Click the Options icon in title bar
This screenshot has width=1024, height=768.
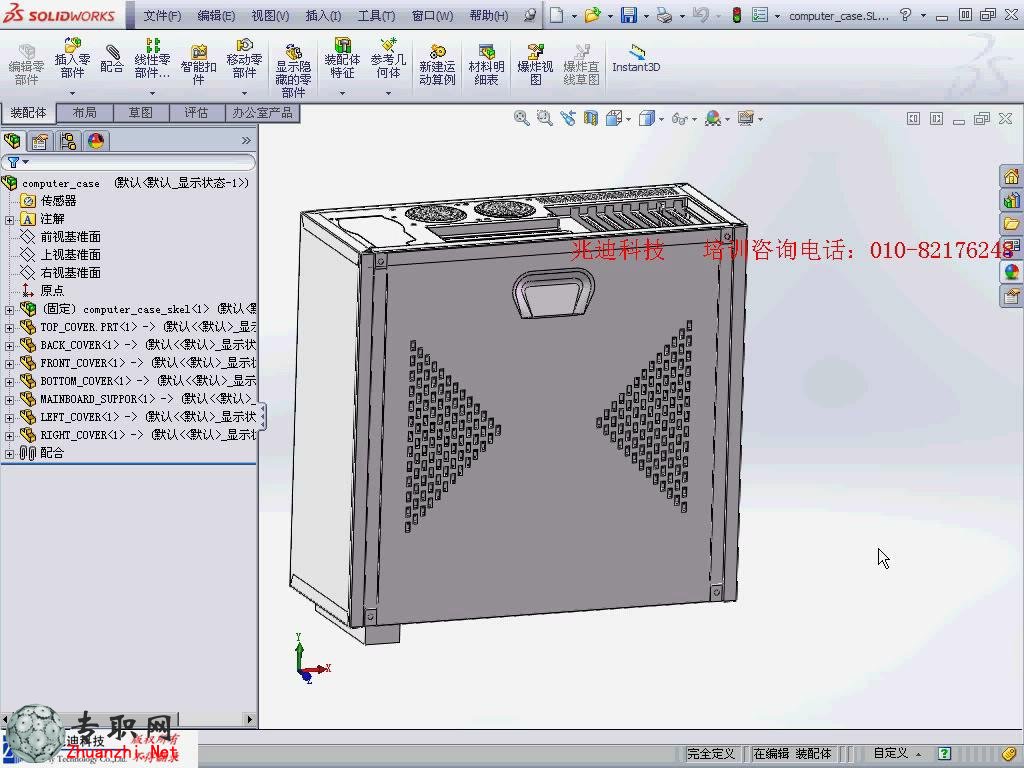(x=760, y=15)
